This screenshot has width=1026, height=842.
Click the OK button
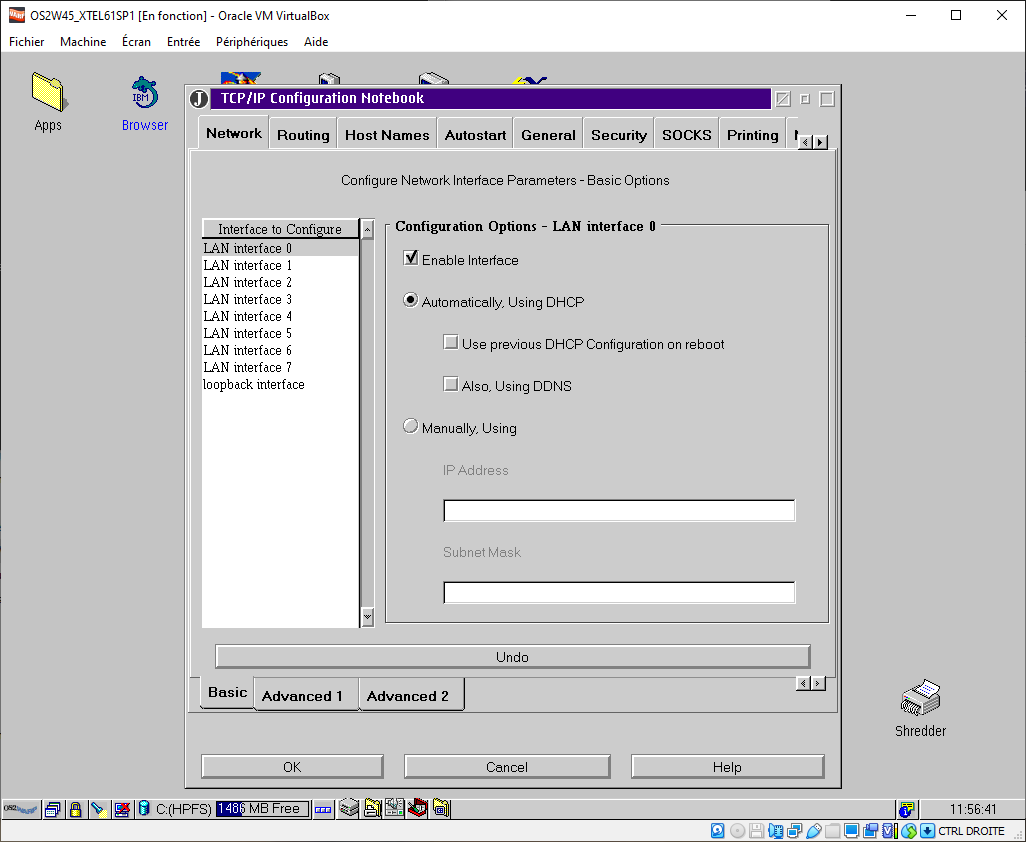[x=292, y=767]
